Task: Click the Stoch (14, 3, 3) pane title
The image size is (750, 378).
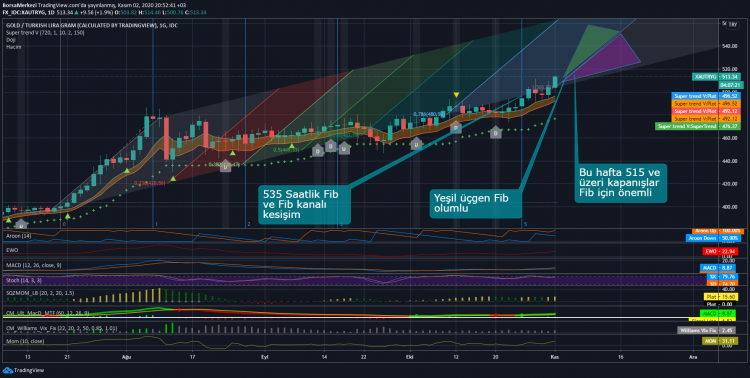Action: [x=24, y=280]
